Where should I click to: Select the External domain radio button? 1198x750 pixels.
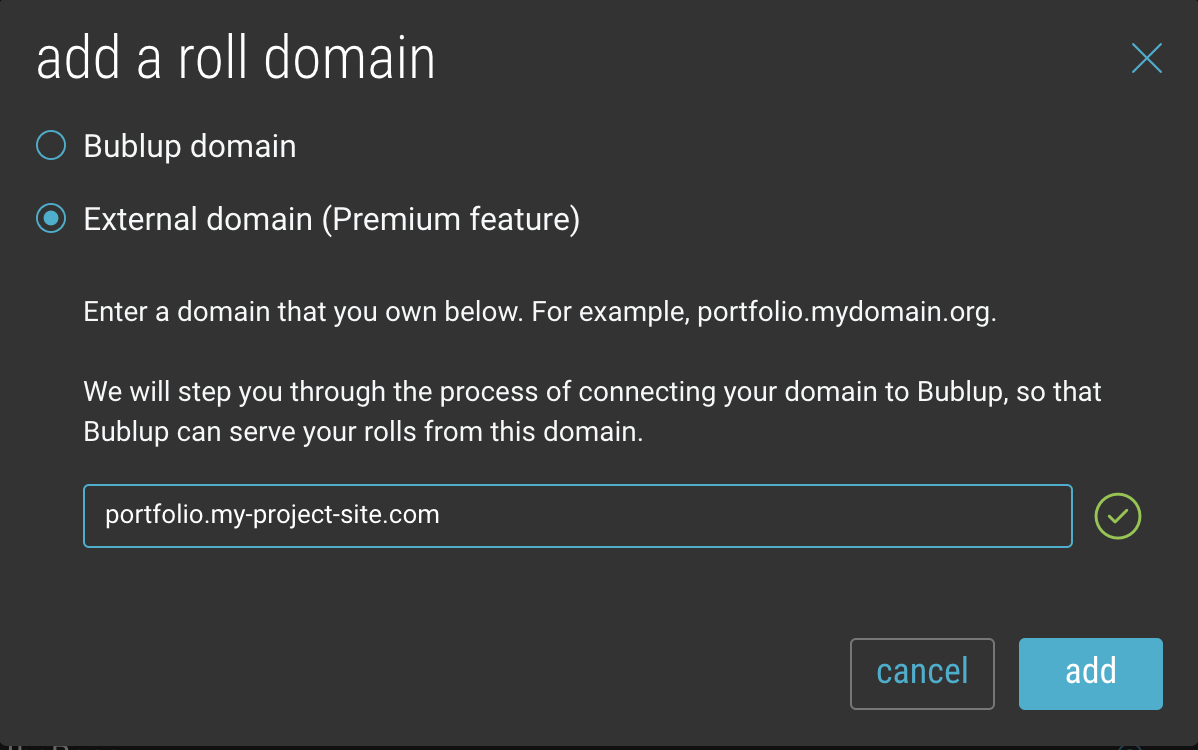click(x=51, y=218)
